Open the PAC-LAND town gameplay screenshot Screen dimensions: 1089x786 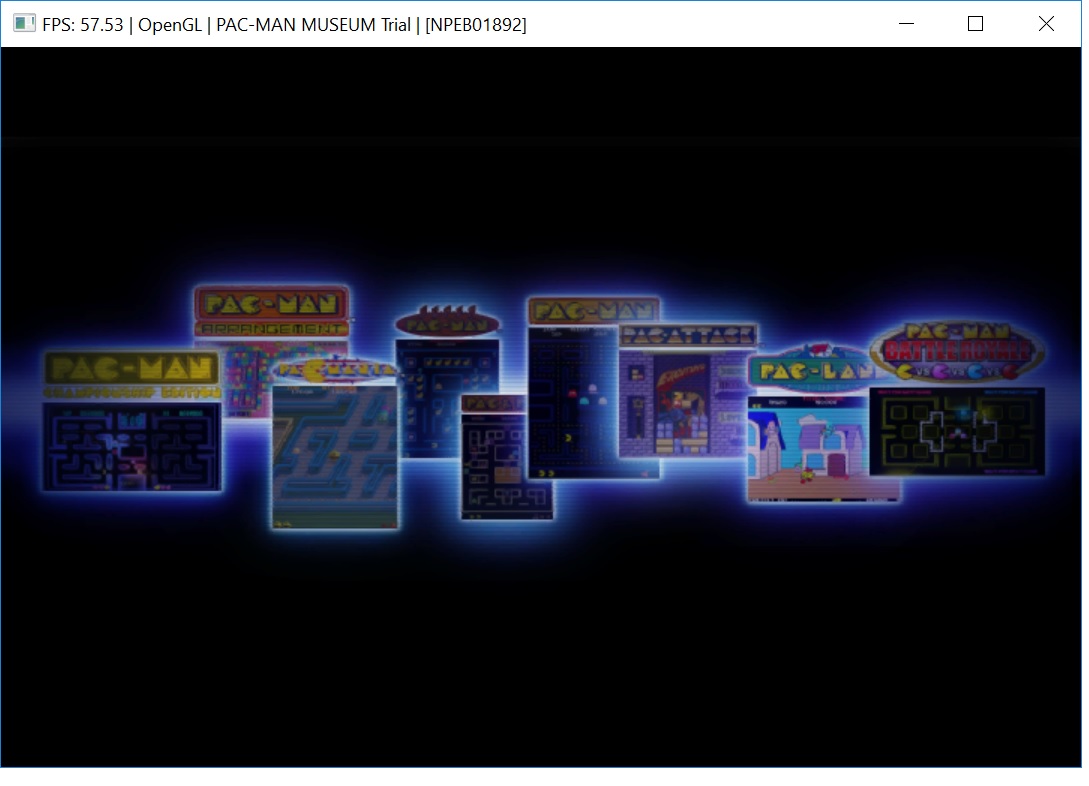822,448
